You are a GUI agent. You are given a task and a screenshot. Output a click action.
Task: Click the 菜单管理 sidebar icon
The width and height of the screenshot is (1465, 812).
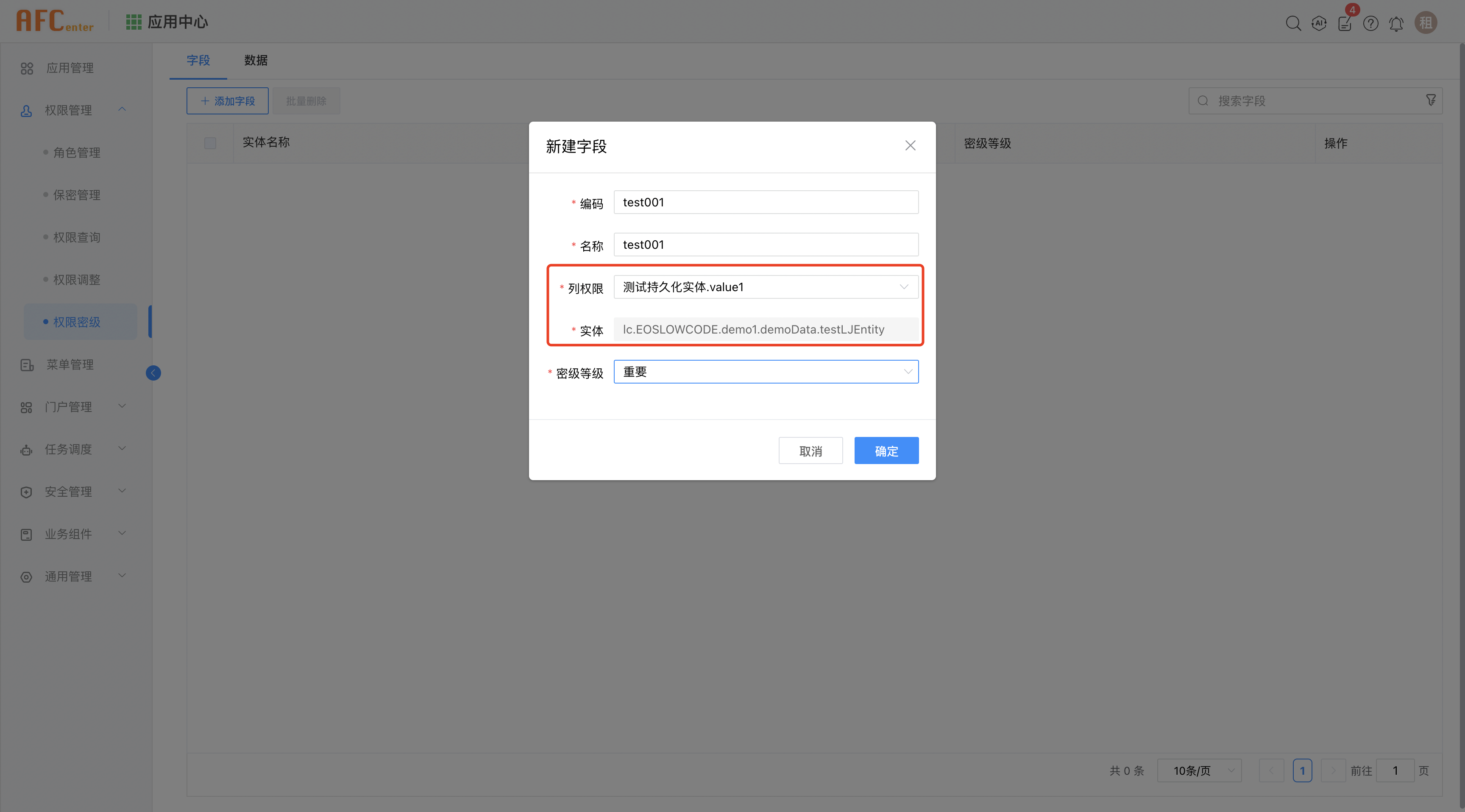click(x=27, y=364)
